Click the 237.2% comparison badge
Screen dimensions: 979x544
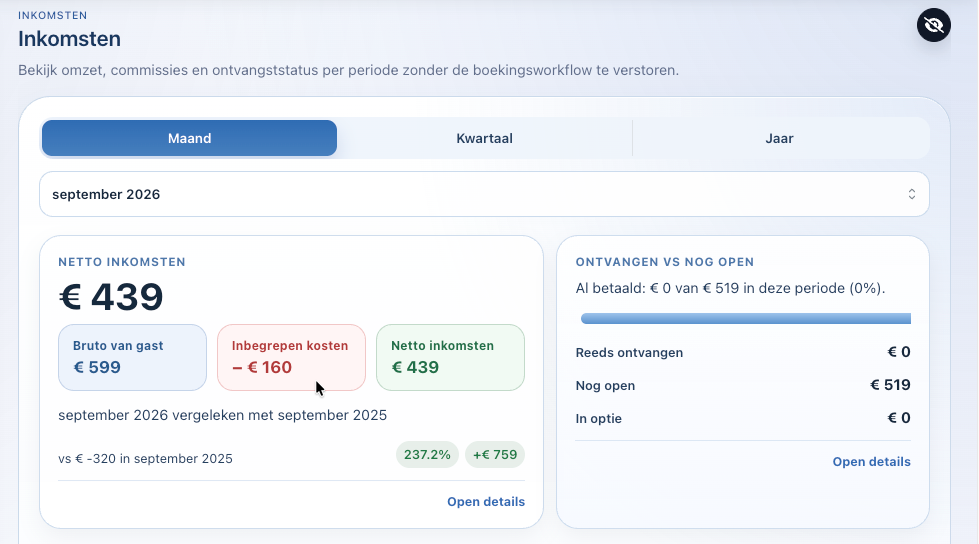coord(427,455)
